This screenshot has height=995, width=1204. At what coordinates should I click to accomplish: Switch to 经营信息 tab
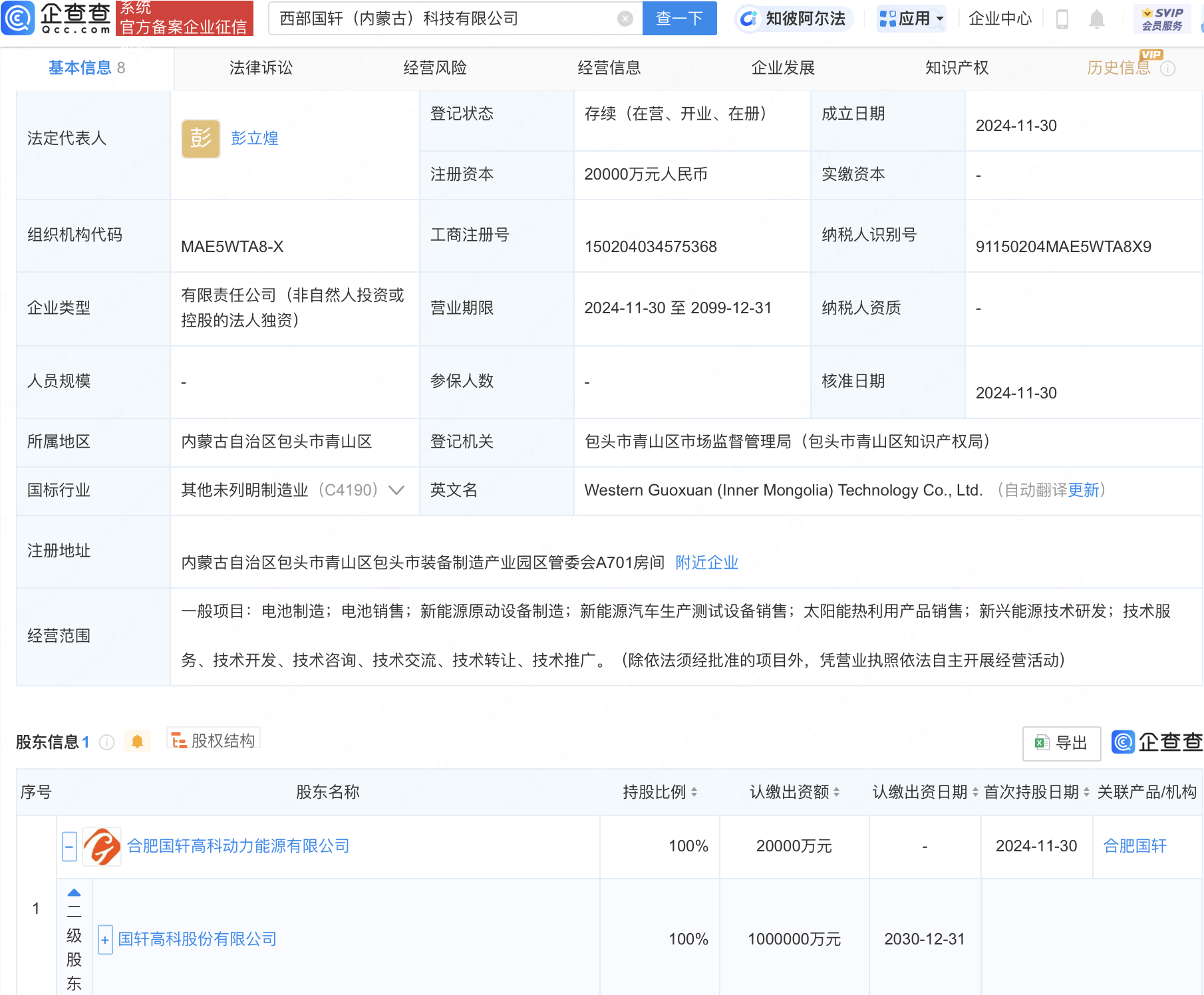[609, 68]
